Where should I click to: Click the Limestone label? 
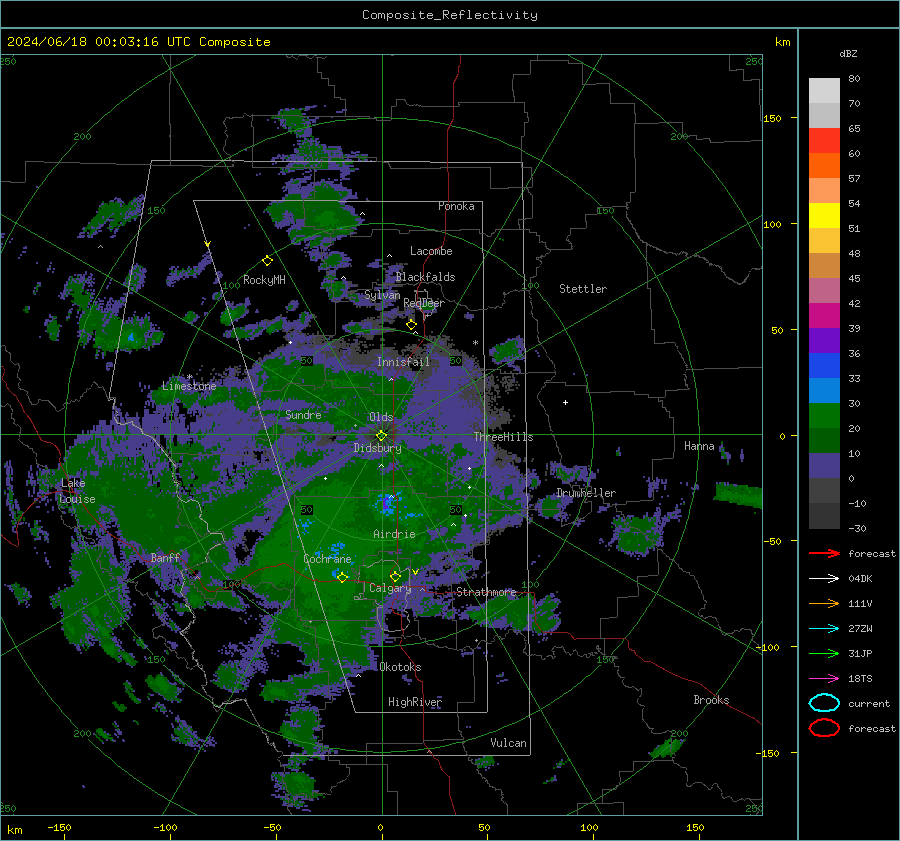click(x=189, y=386)
